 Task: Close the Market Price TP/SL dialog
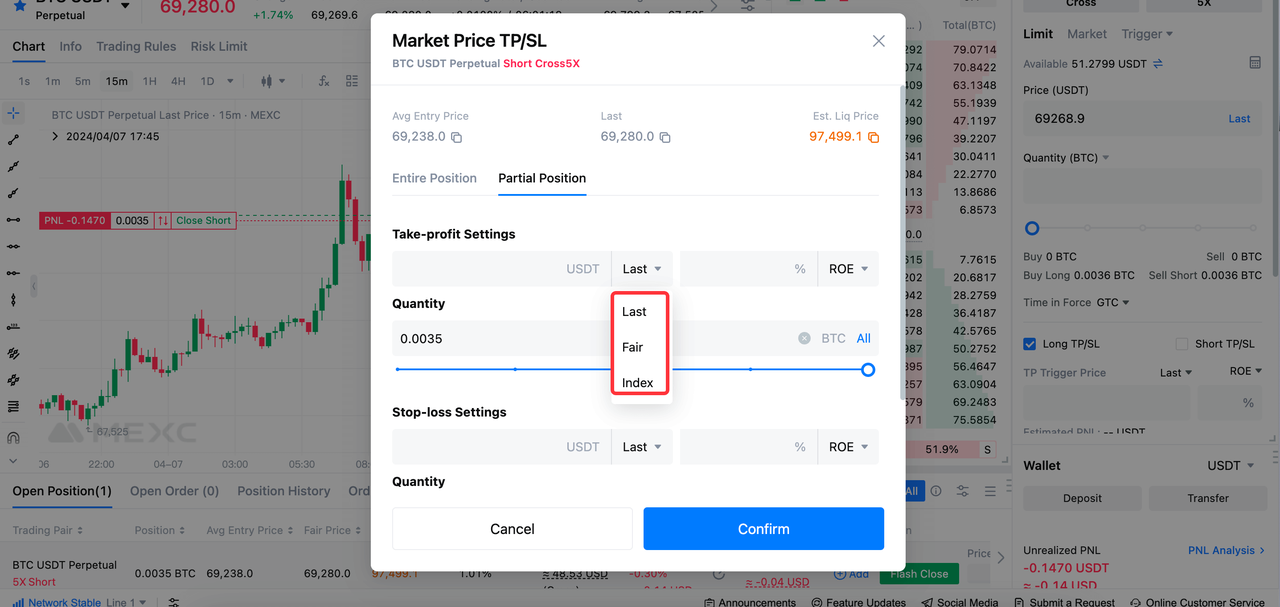[x=878, y=41]
